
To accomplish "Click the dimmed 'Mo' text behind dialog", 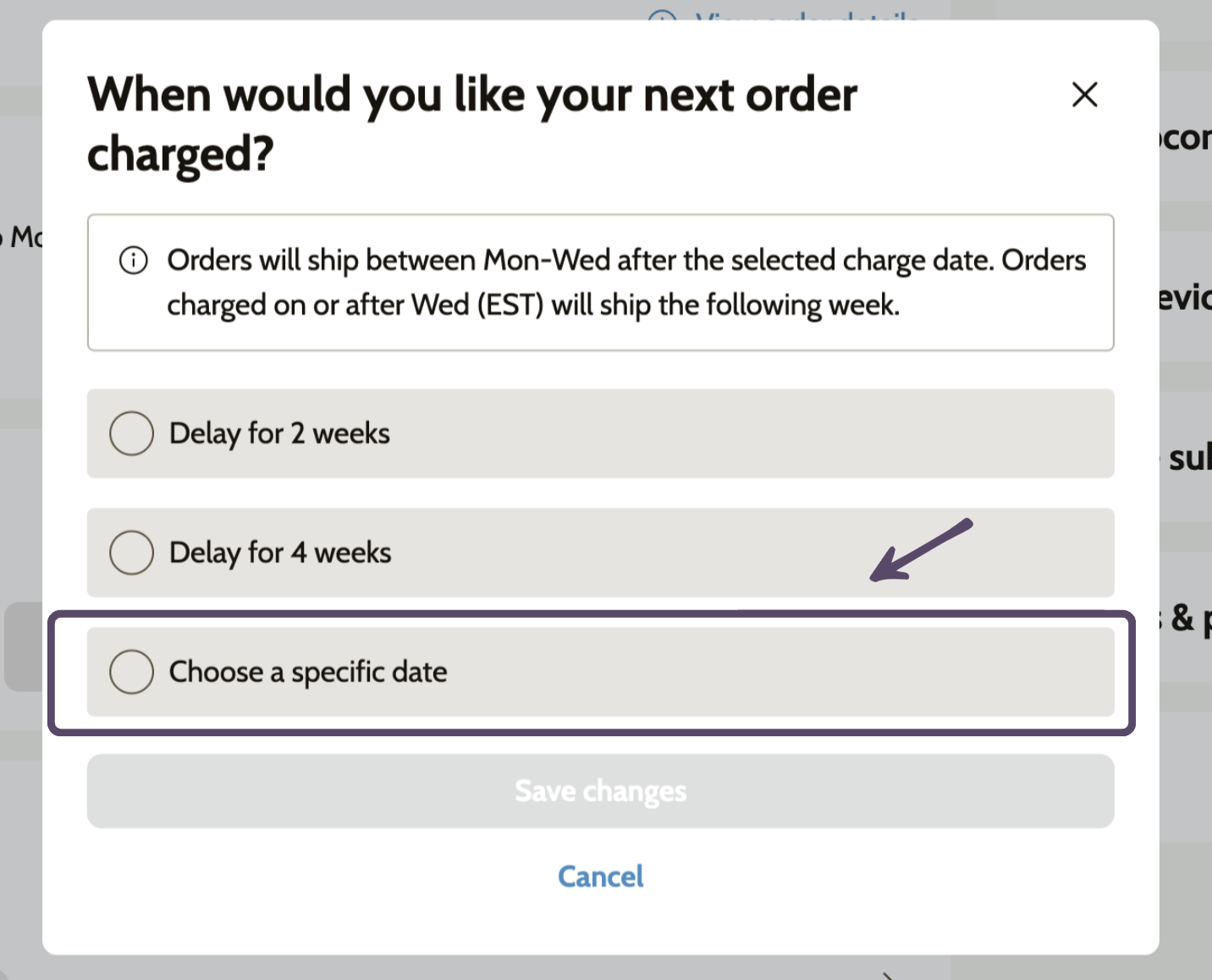I will click(23, 237).
